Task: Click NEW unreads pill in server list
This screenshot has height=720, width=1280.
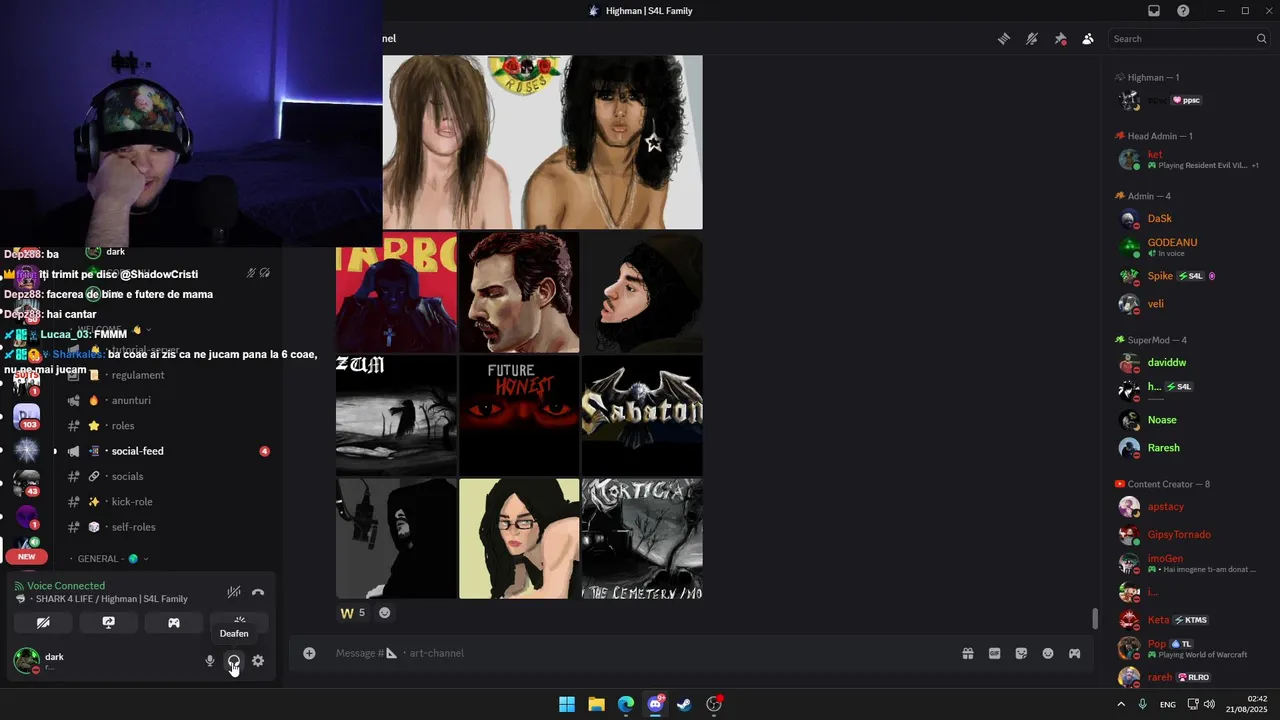Action: tap(26, 556)
